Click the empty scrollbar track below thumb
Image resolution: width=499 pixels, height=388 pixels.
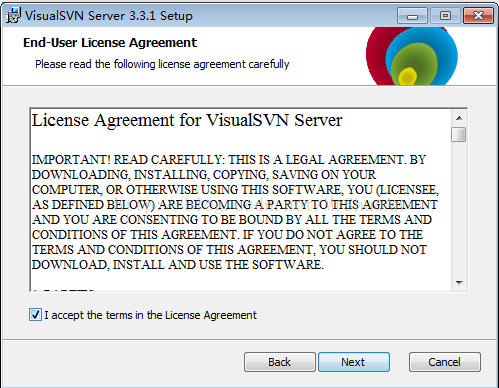click(x=459, y=208)
